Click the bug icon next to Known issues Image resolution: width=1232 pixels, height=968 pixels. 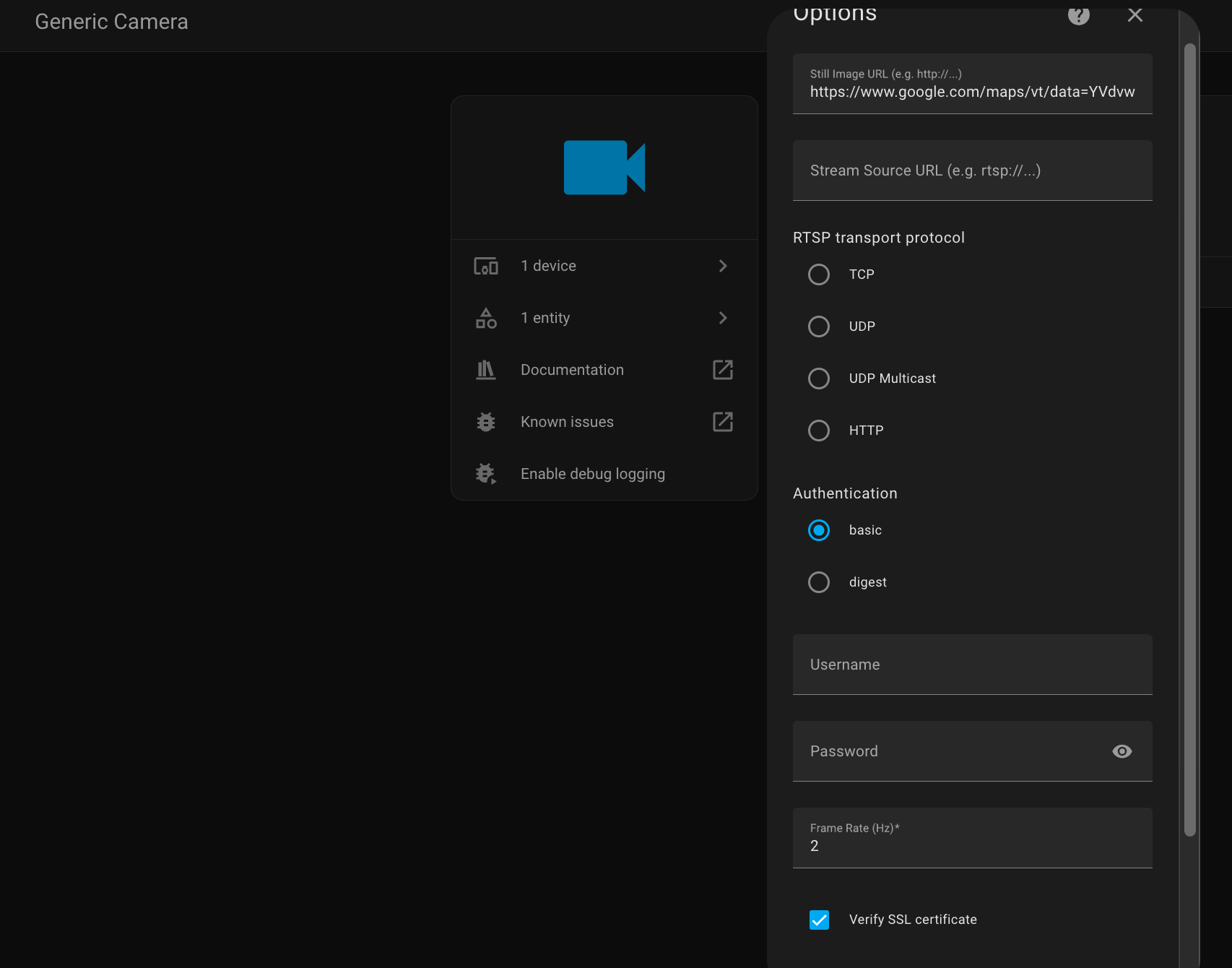tap(486, 421)
